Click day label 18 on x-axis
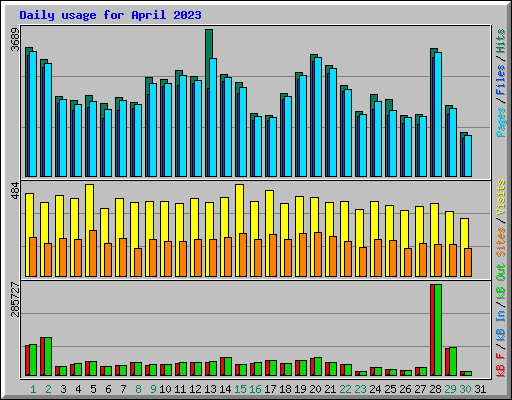 click(x=285, y=389)
